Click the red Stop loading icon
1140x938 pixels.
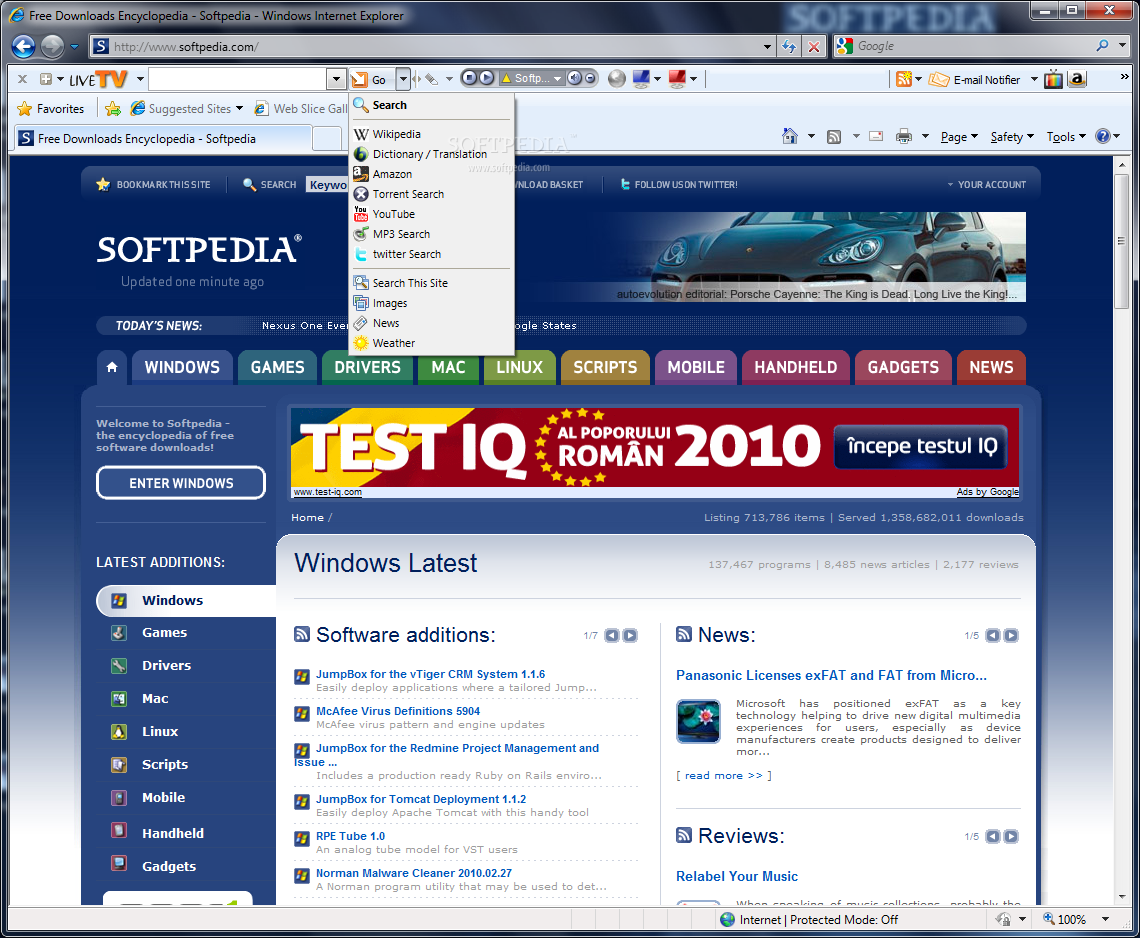pos(814,47)
